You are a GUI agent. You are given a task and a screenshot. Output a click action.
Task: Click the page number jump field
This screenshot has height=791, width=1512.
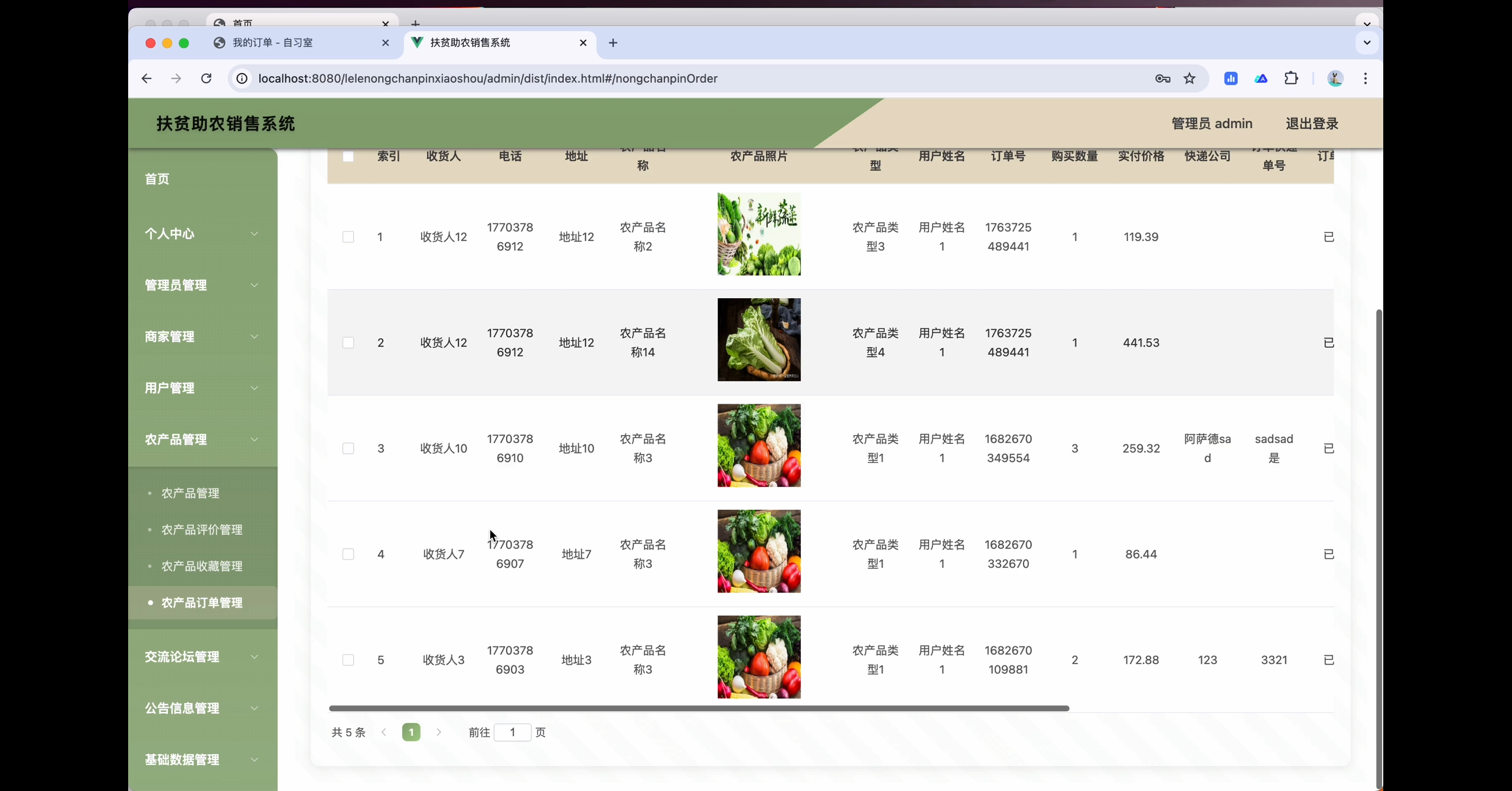512,732
